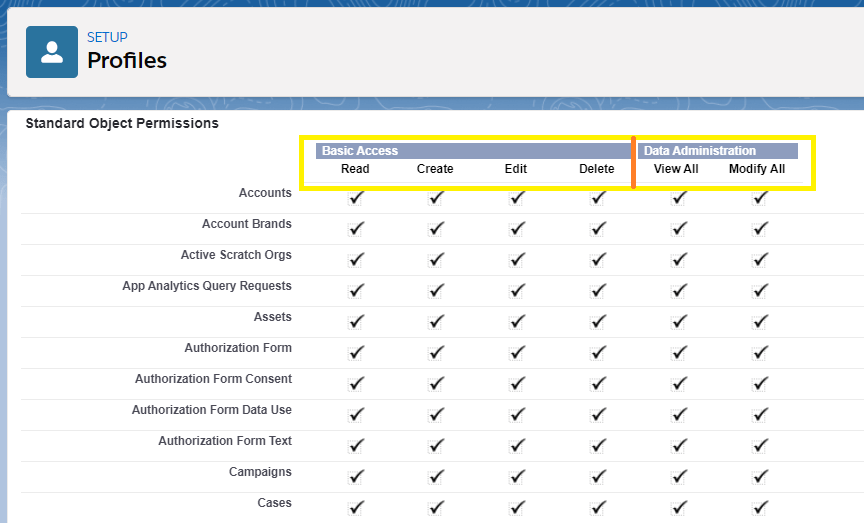Image resolution: width=864 pixels, height=523 pixels.
Task: Click the Profiles page title
Action: click(127, 60)
